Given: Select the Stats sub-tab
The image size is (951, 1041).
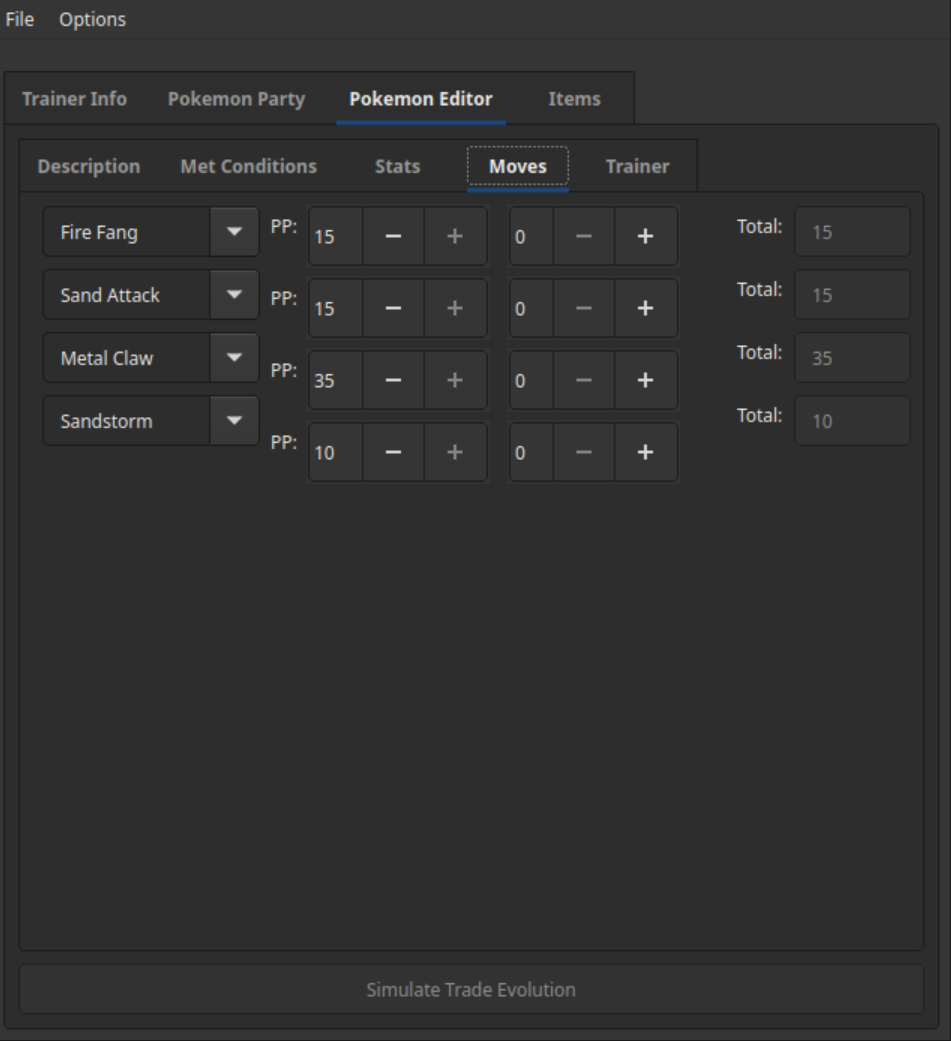Looking at the screenshot, I should (397, 167).
